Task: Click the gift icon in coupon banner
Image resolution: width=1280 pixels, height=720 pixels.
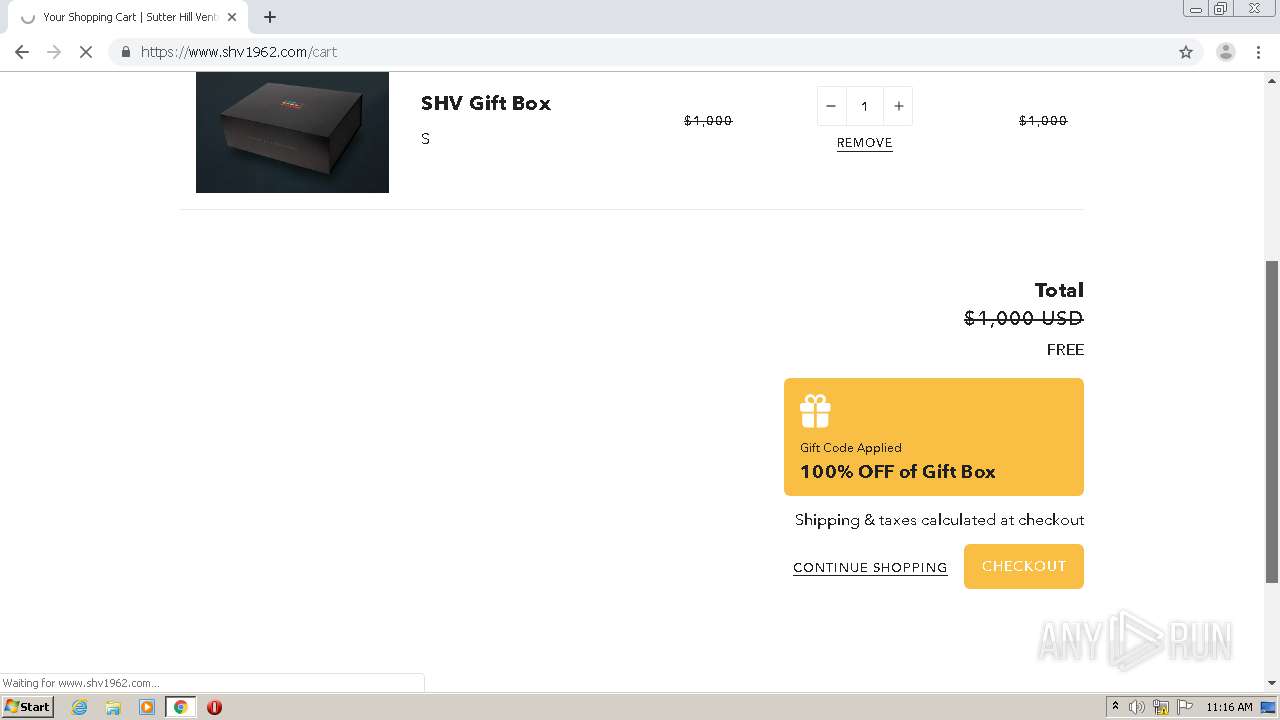Action: [x=815, y=411]
